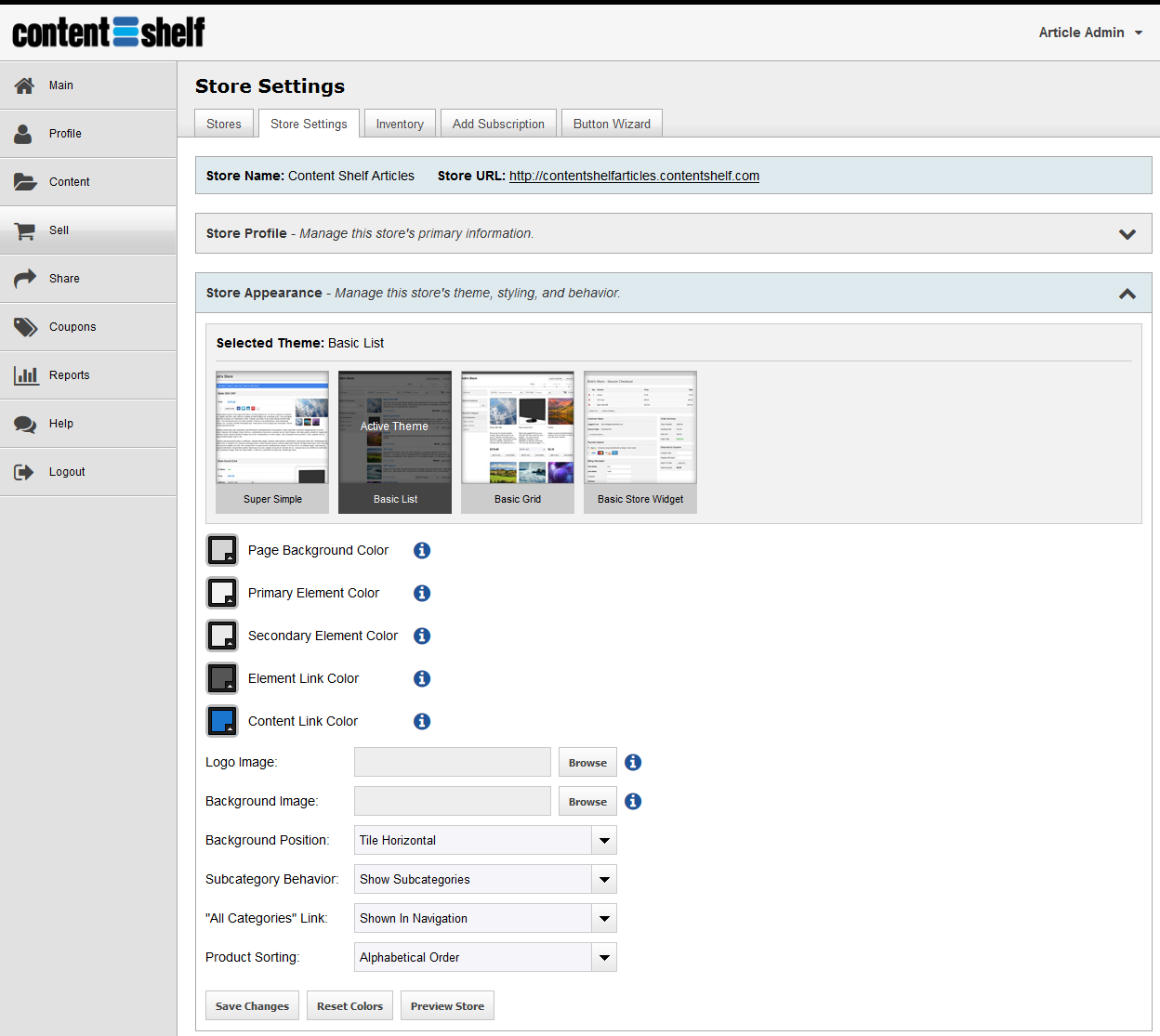
Task: Click the Profile person icon
Action: point(23,134)
